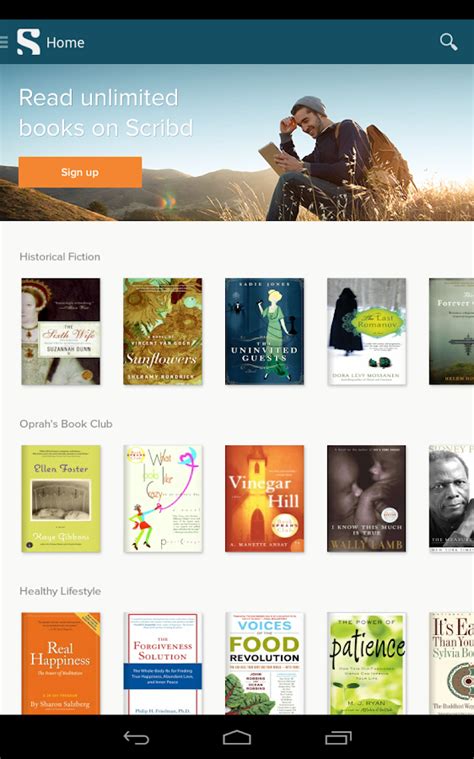Tap the Android home button
This screenshot has height=759, width=474.
coord(237,737)
